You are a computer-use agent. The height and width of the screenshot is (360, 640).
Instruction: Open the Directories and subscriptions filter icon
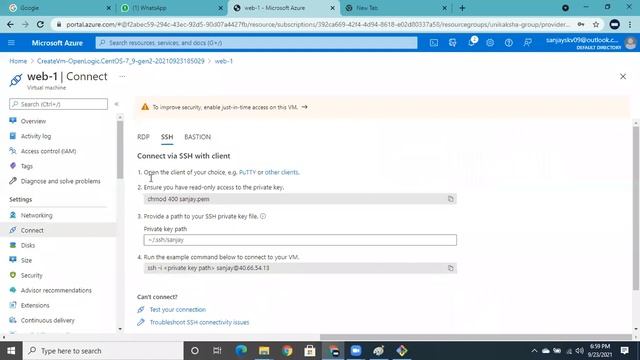point(453,43)
